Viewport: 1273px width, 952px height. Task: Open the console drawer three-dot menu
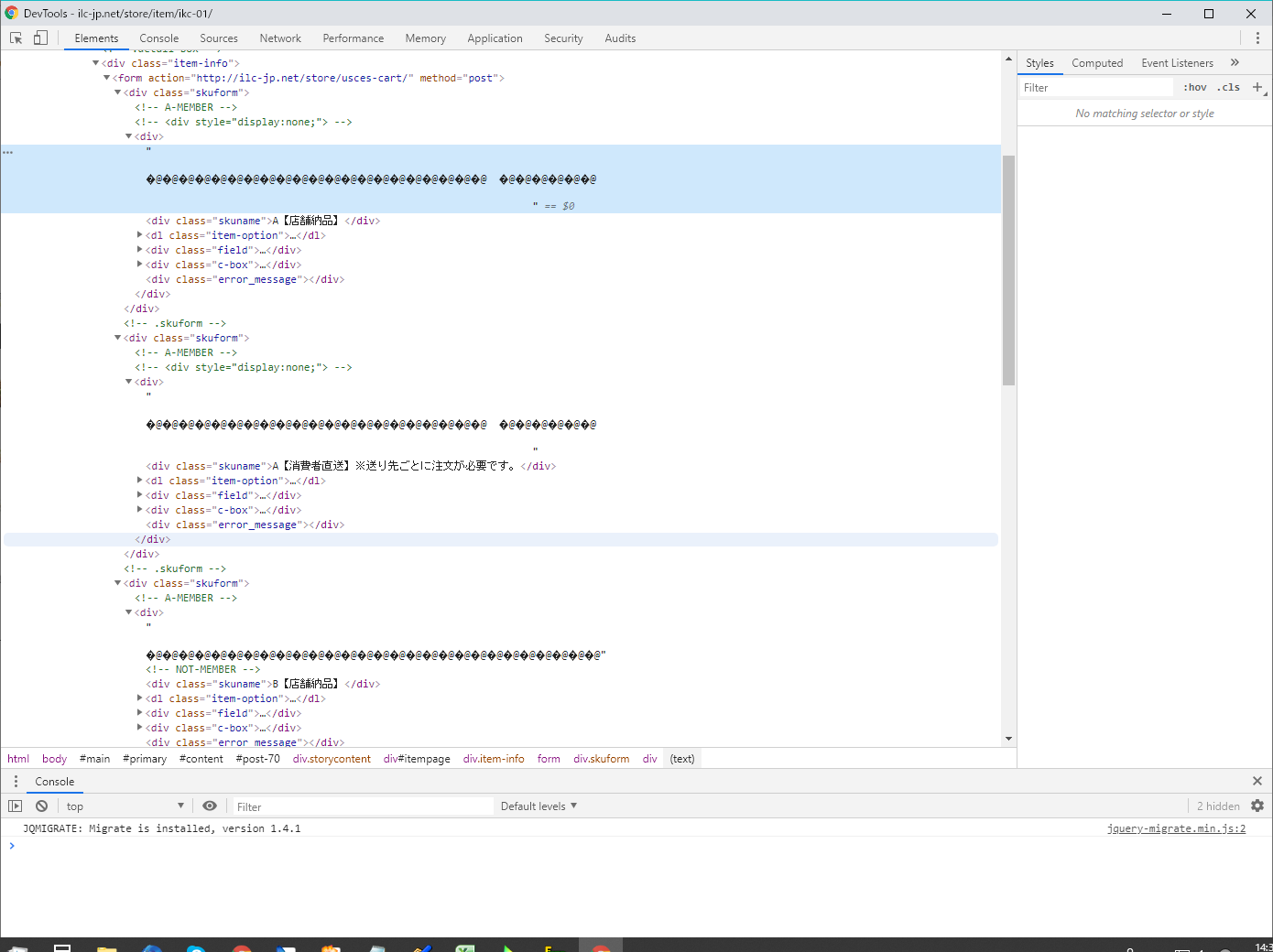click(16, 781)
